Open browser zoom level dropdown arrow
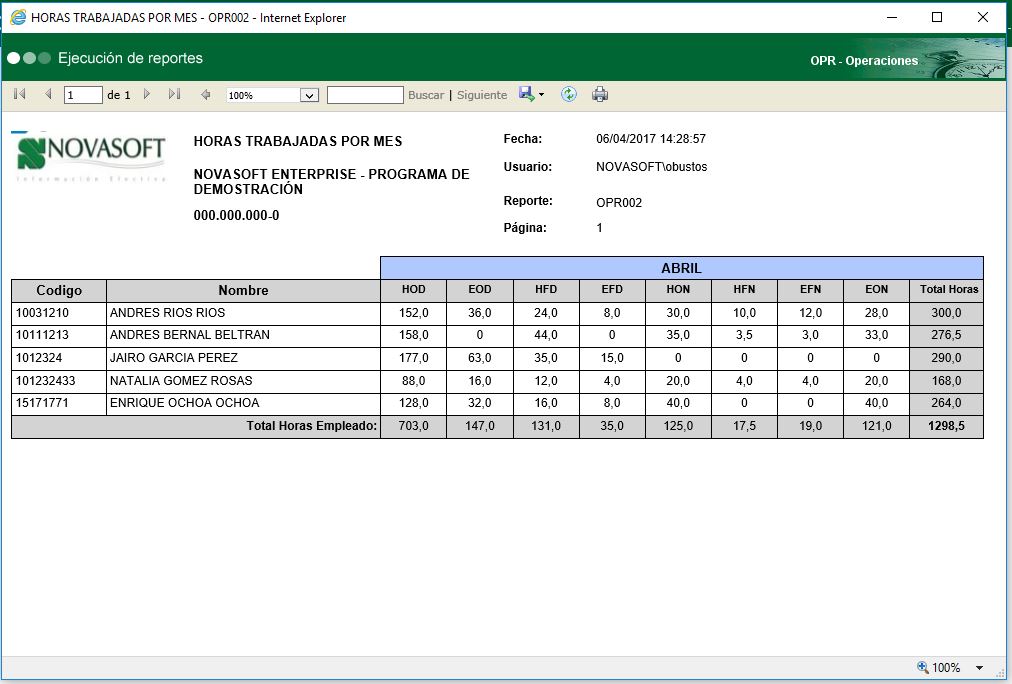The height and width of the screenshot is (684, 1012). click(980, 668)
